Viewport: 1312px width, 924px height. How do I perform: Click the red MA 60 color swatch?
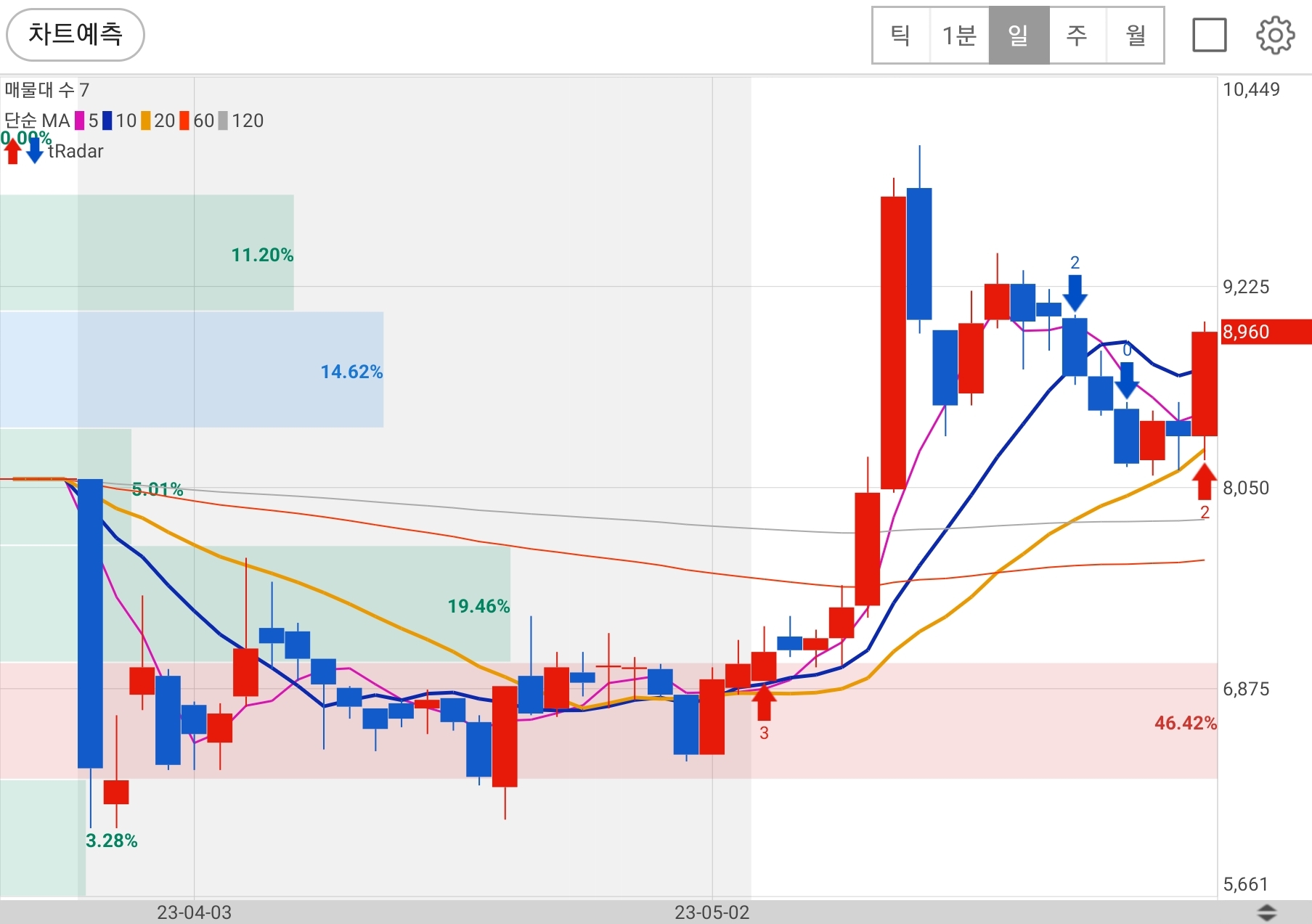click(184, 120)
